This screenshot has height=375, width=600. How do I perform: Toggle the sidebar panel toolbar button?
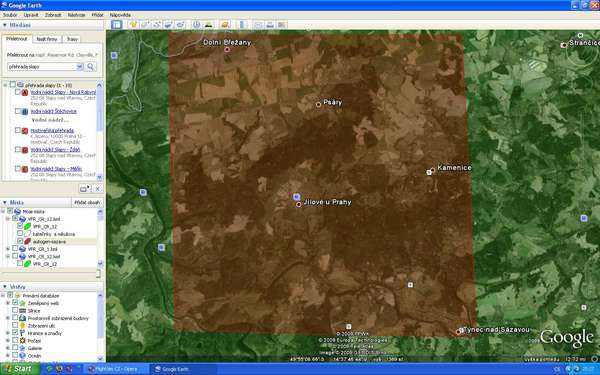click(116, 24)
